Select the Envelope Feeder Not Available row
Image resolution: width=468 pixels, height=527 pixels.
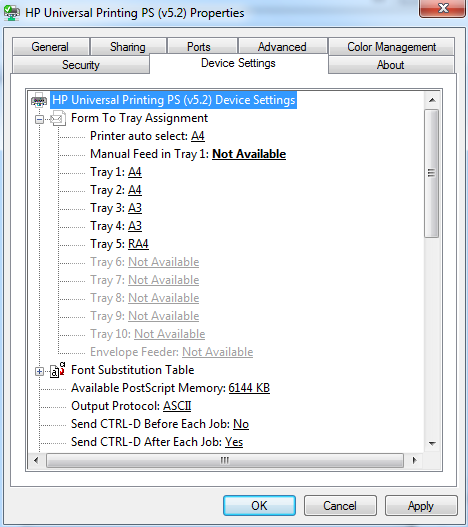[171, 352]
